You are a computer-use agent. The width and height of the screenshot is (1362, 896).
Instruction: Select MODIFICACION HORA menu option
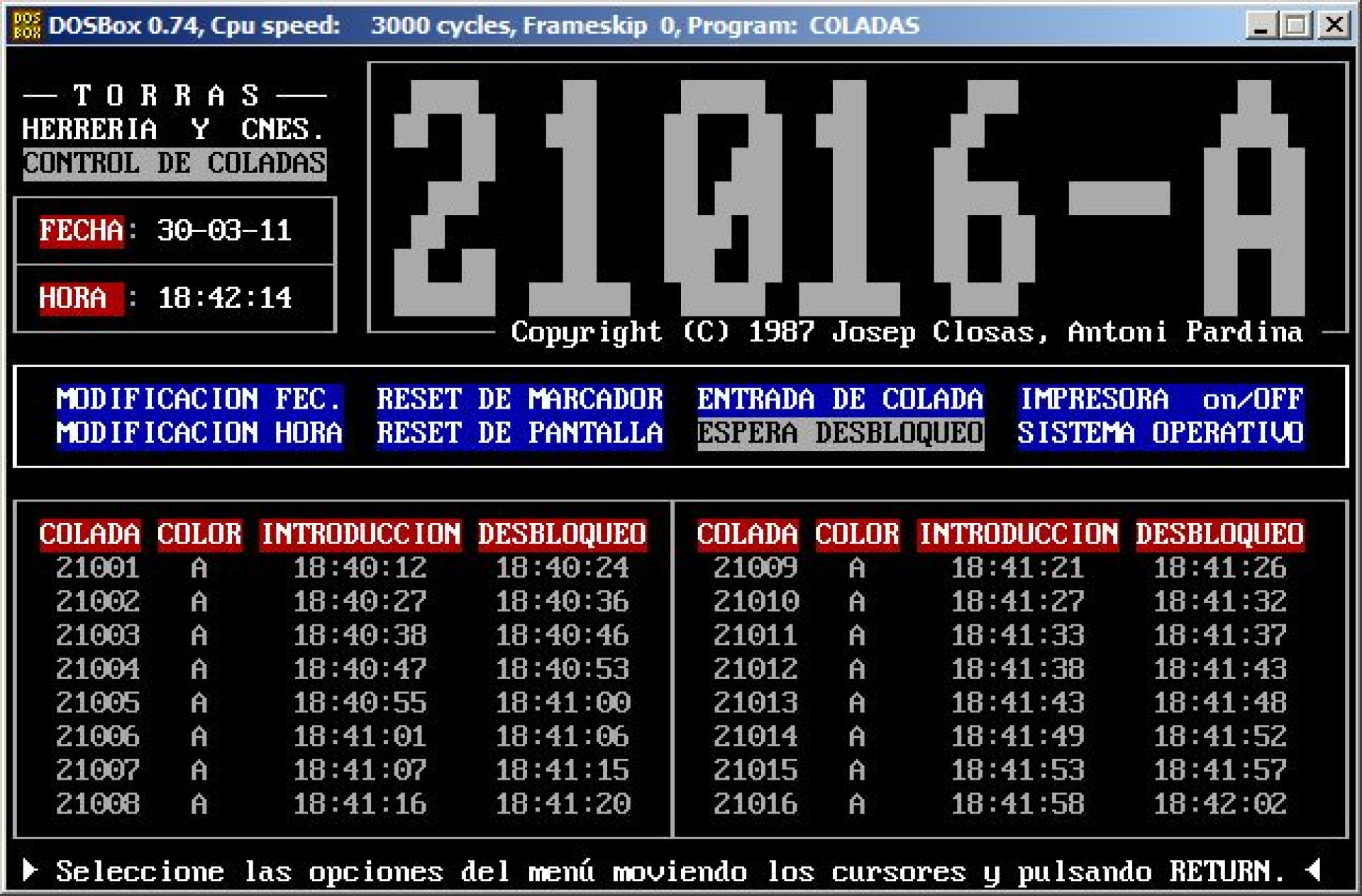(199, 433)
